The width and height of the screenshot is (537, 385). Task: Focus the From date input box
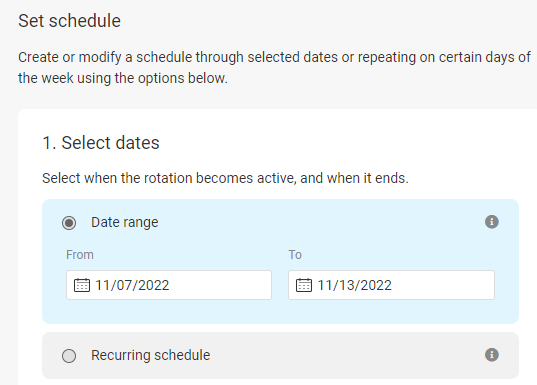[x=169, y=285]
